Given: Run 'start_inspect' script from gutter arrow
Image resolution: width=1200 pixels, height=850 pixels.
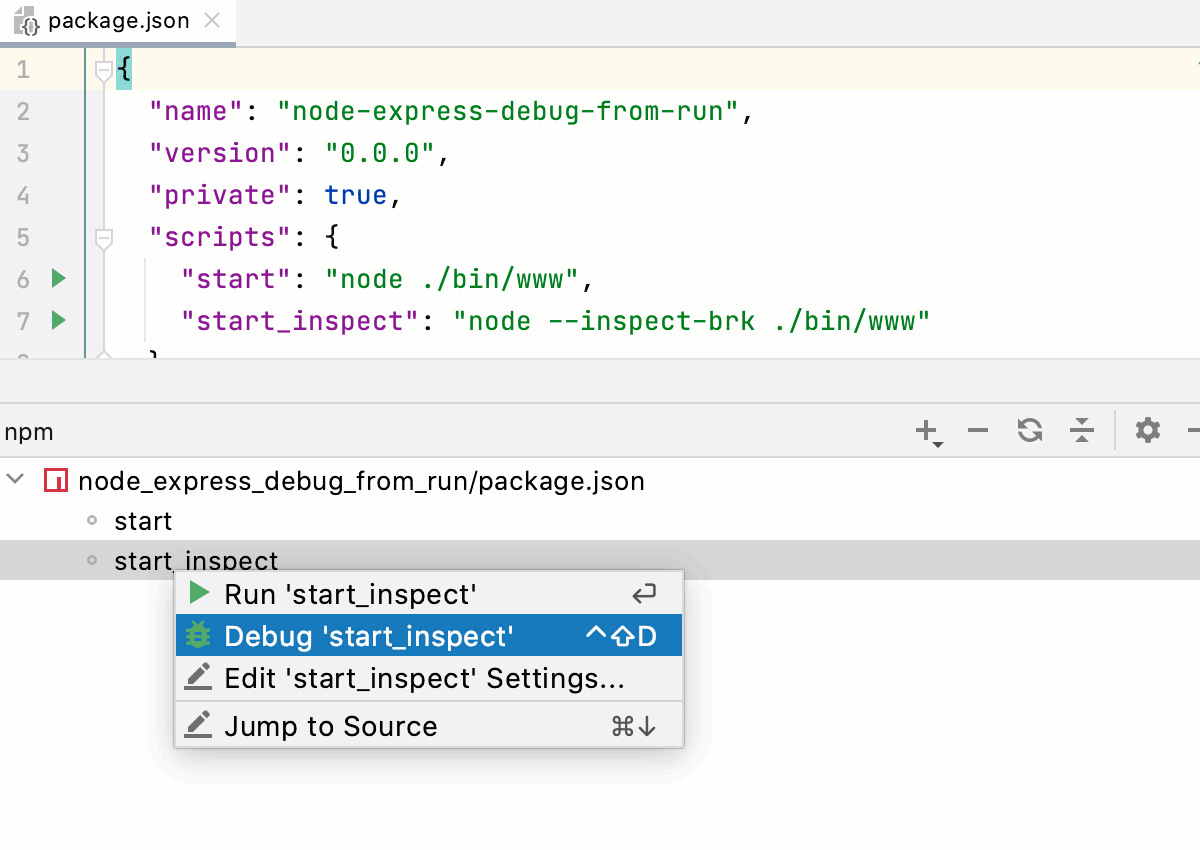Looking at the screenshot, I should (x=58, y=320).
